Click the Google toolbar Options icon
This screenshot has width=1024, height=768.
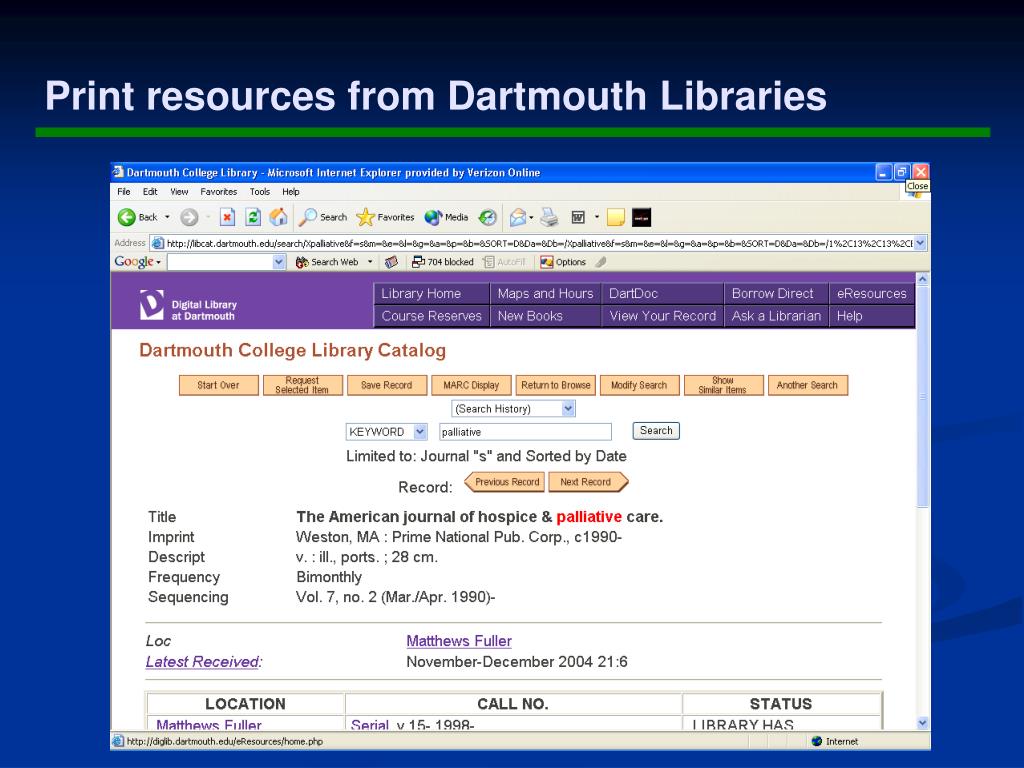tap(547, 263)
